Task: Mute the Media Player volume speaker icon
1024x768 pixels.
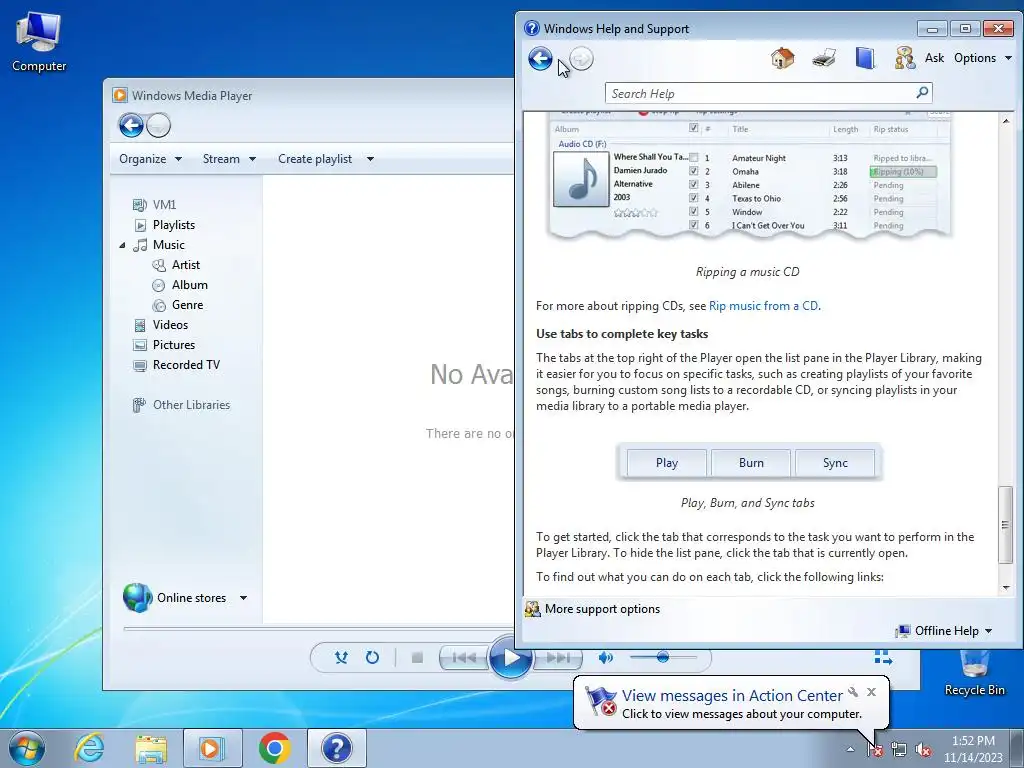Action: click(x=605, y=658)
